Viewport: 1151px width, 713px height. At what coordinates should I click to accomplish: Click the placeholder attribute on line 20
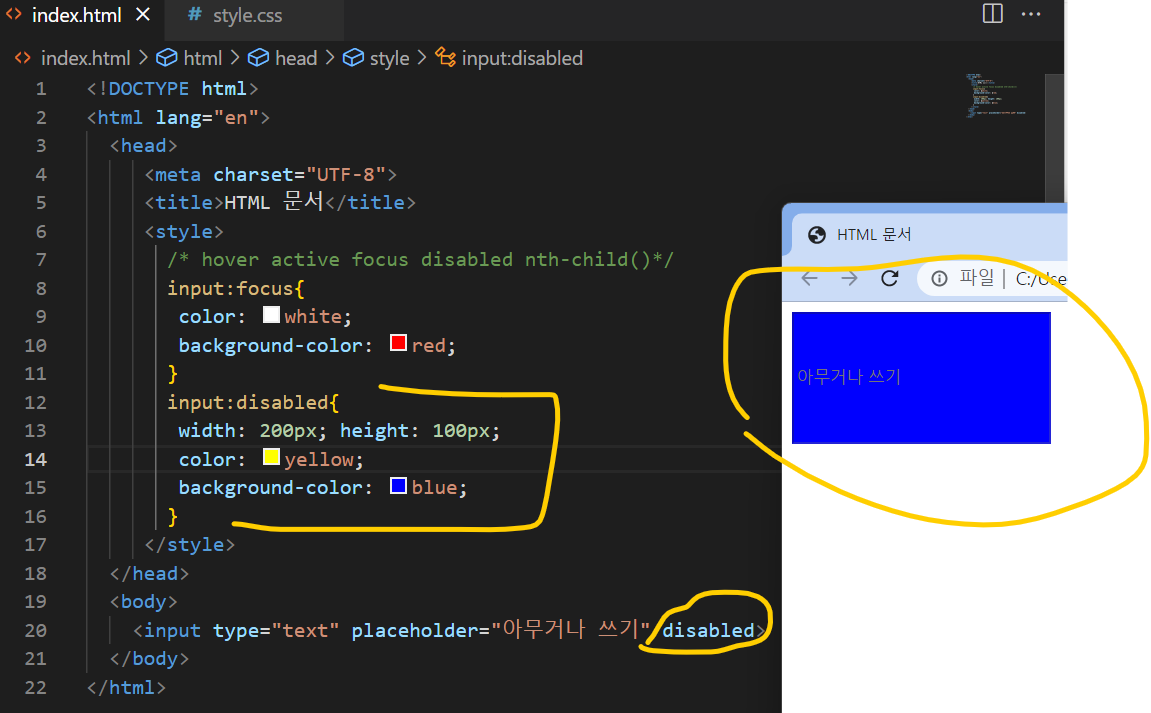(501, 630)
